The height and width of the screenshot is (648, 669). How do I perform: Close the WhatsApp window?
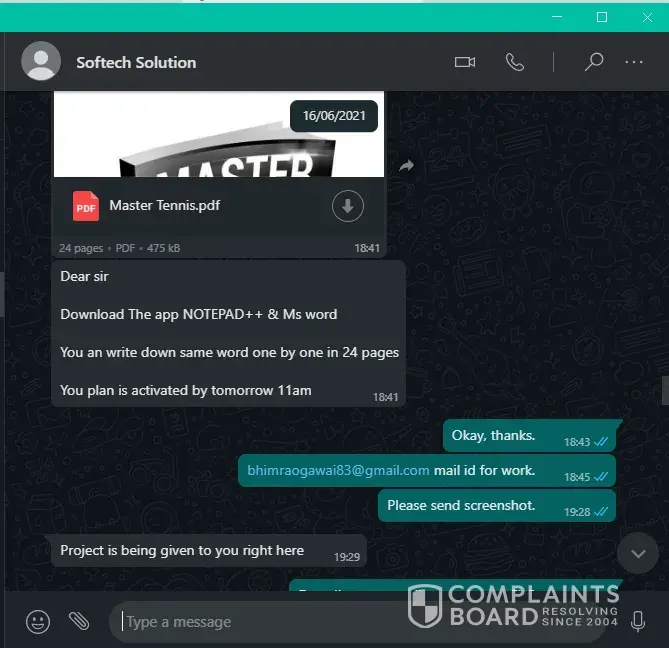click(x=647, y=17)
